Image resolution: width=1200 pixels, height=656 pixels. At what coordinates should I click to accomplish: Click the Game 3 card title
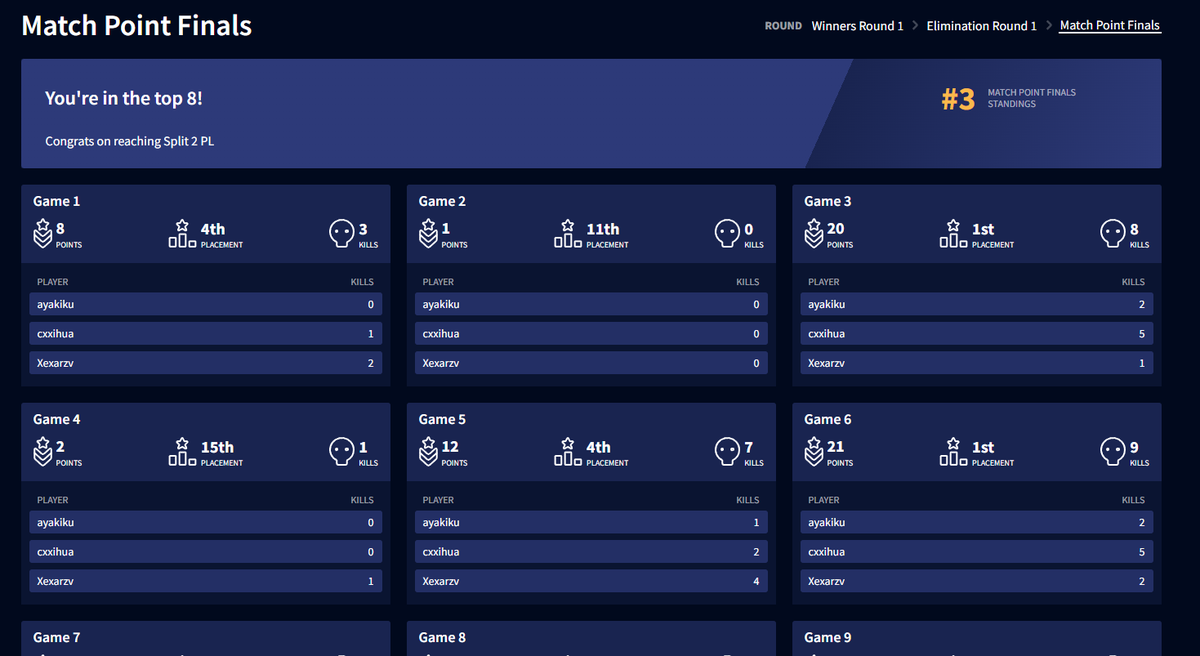[x=828, y=201]
